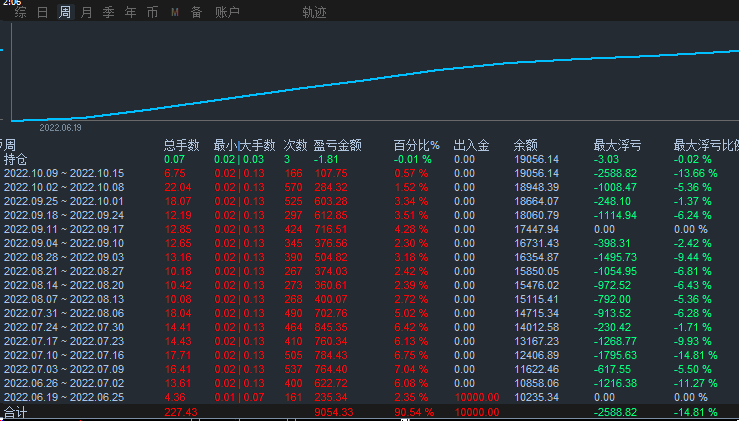Image resolution: width=739 pixels, height=421 pixels.
Task: Select the 2022.08.21 ~ 2022.08.27 week row
Action: (x=370, y=271)
